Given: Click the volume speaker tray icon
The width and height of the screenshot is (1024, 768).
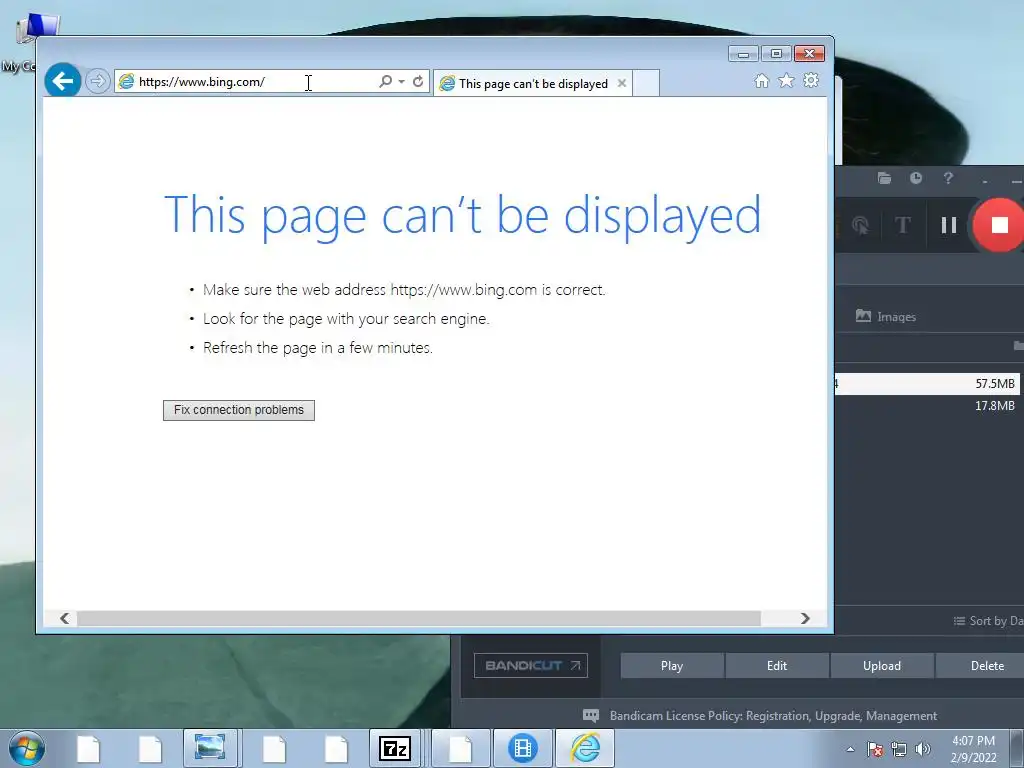Looking at the screenshot, I should 923,749.
